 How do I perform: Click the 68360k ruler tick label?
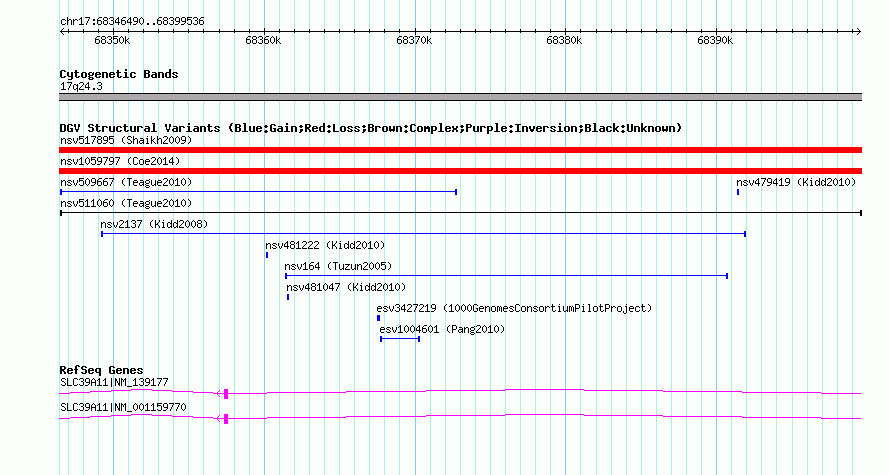[x=263, y=40]
